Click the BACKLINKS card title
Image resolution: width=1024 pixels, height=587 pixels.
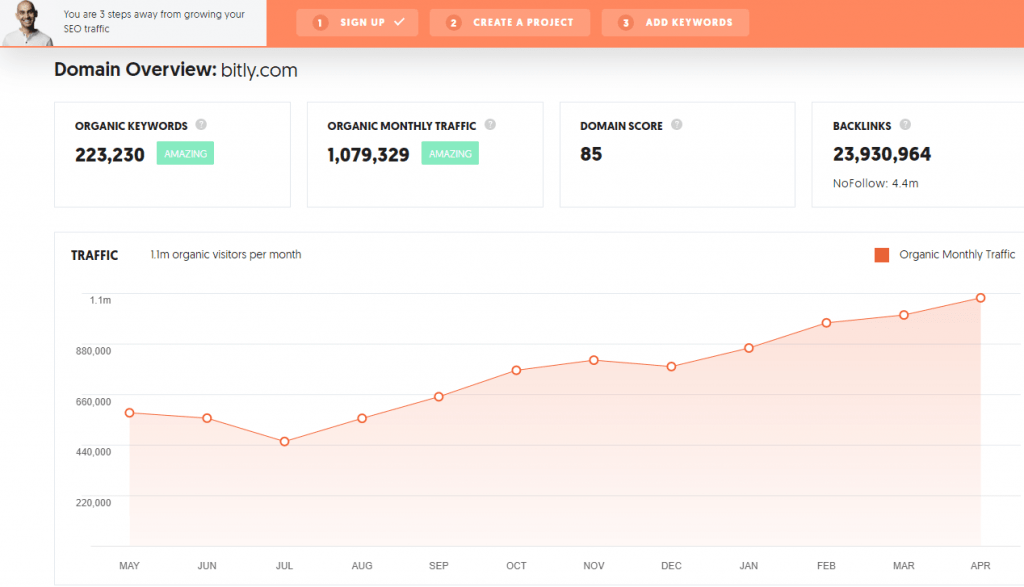(x=862, y=126)
